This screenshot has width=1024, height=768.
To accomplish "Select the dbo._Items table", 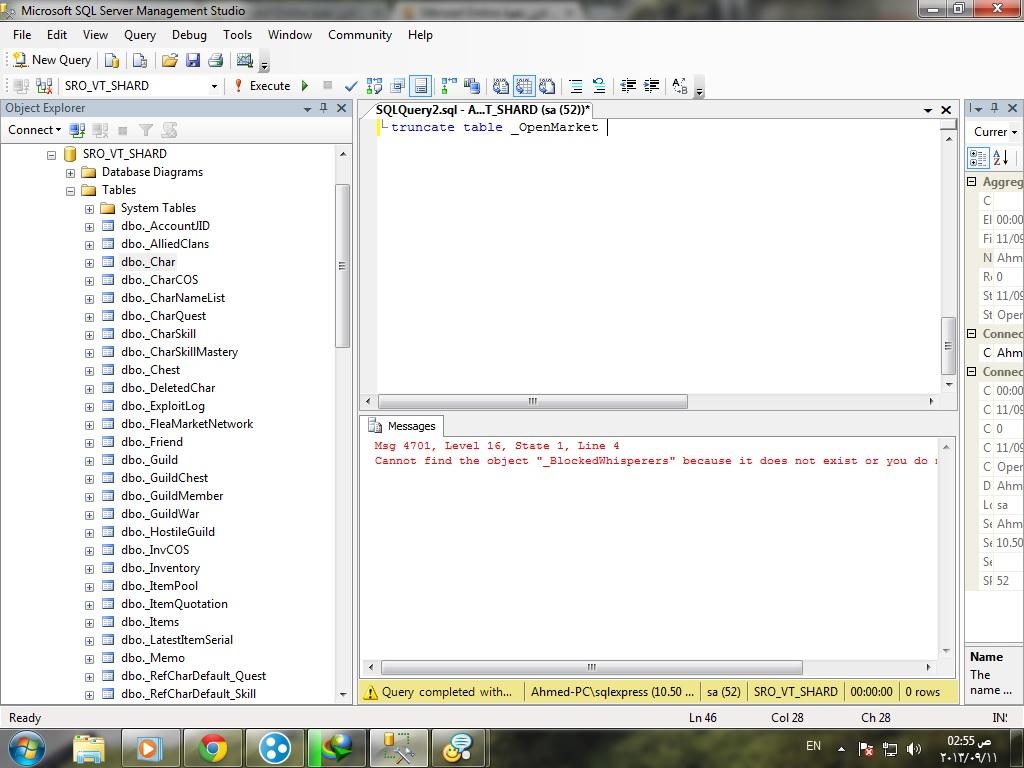I will pyautogui.click(x=150, y=622).
